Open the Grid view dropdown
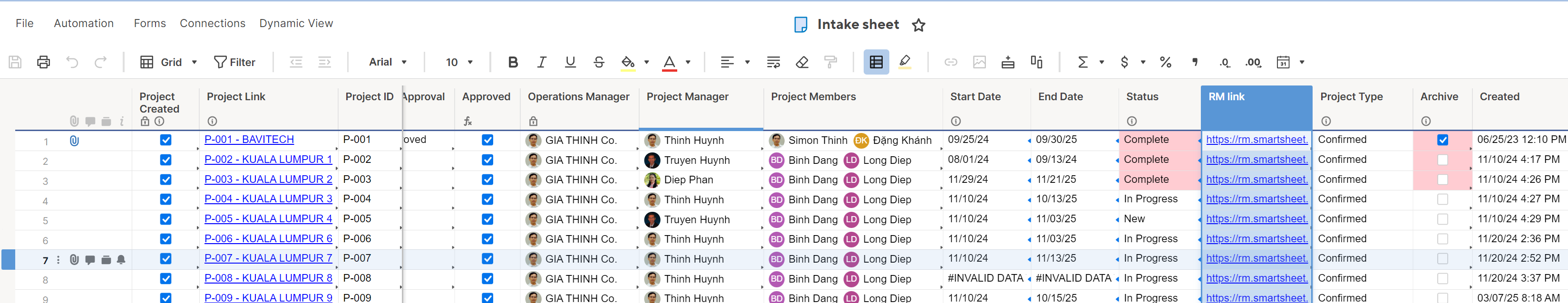The height and width of the screenshot is (303, 1568). [x=169, y=62]
